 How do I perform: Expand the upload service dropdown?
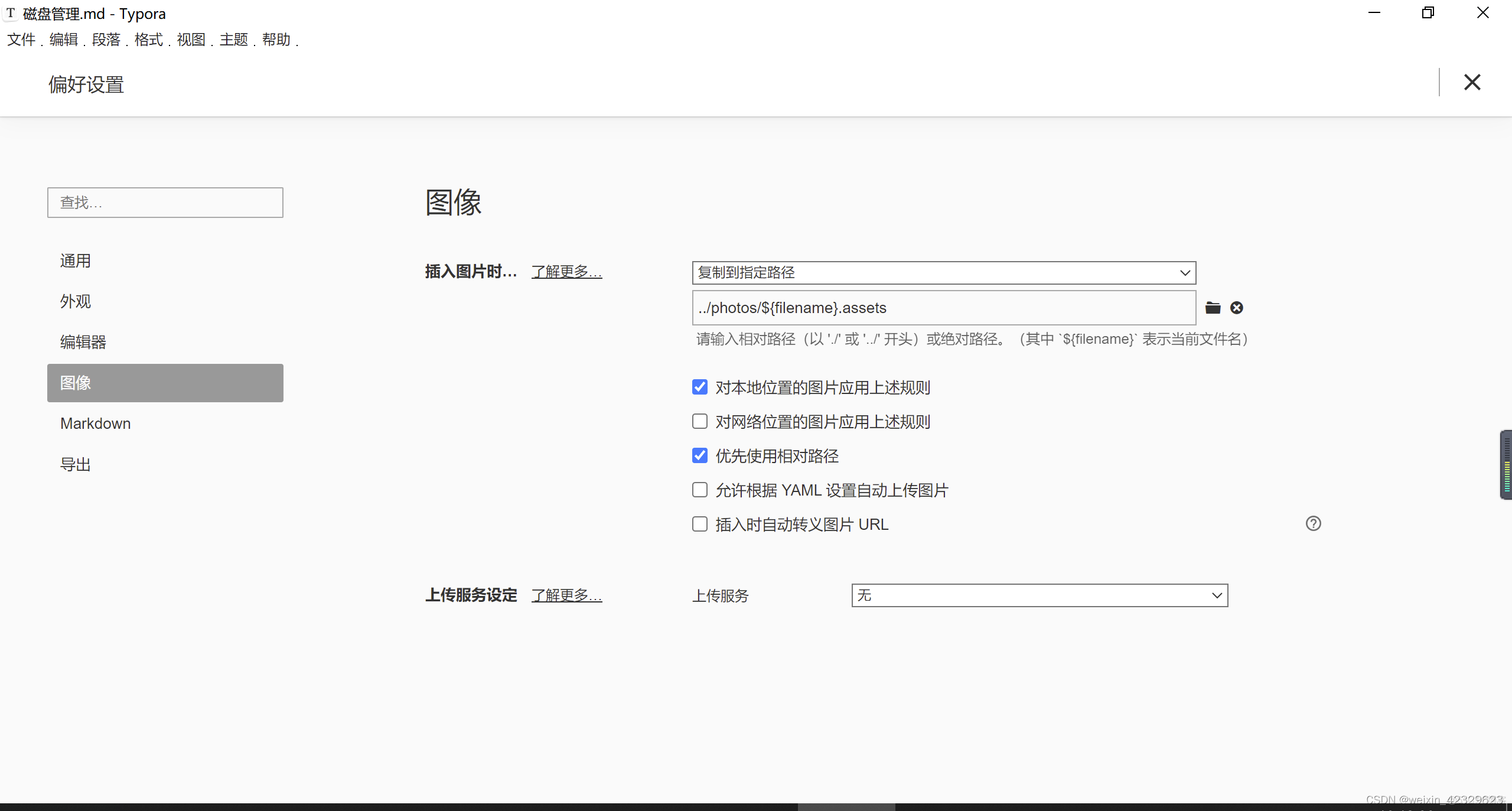click(x=1039, y=595)
